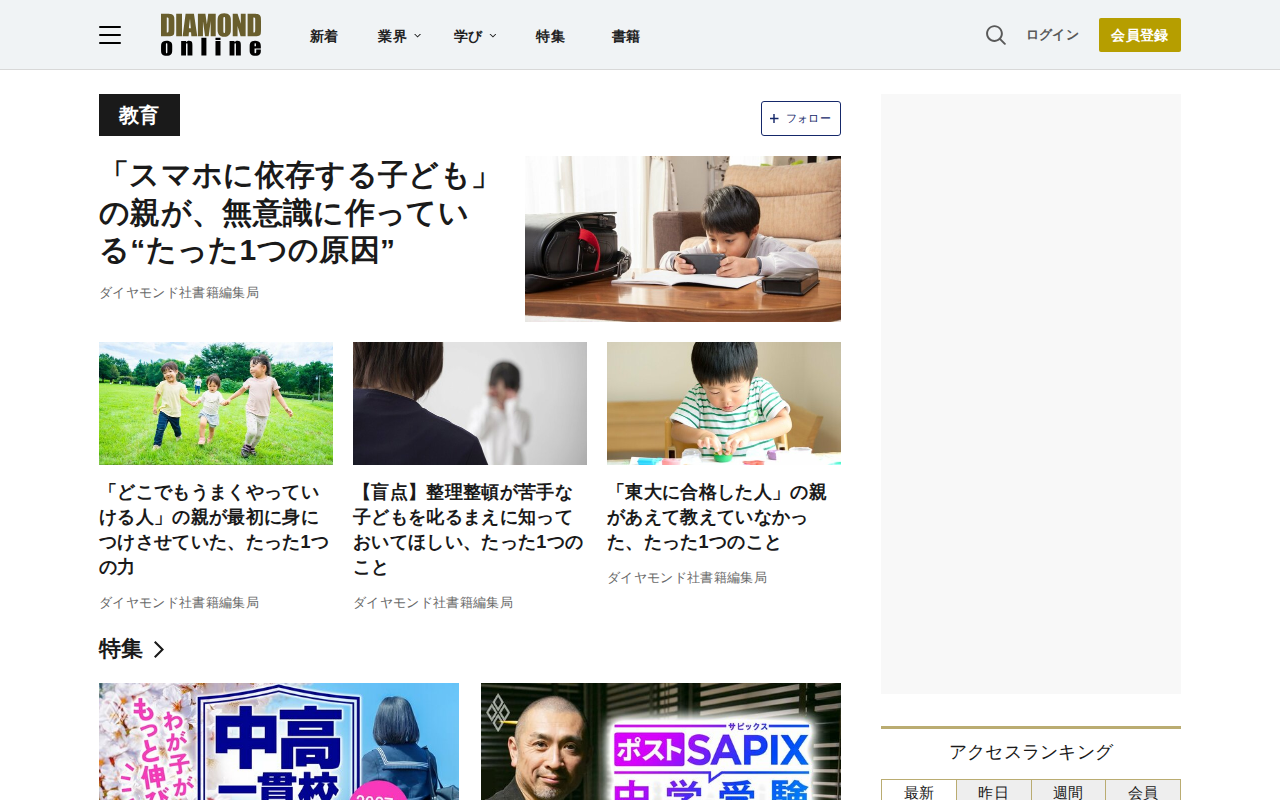Open the 特集 menu item in header

(550, 36)
